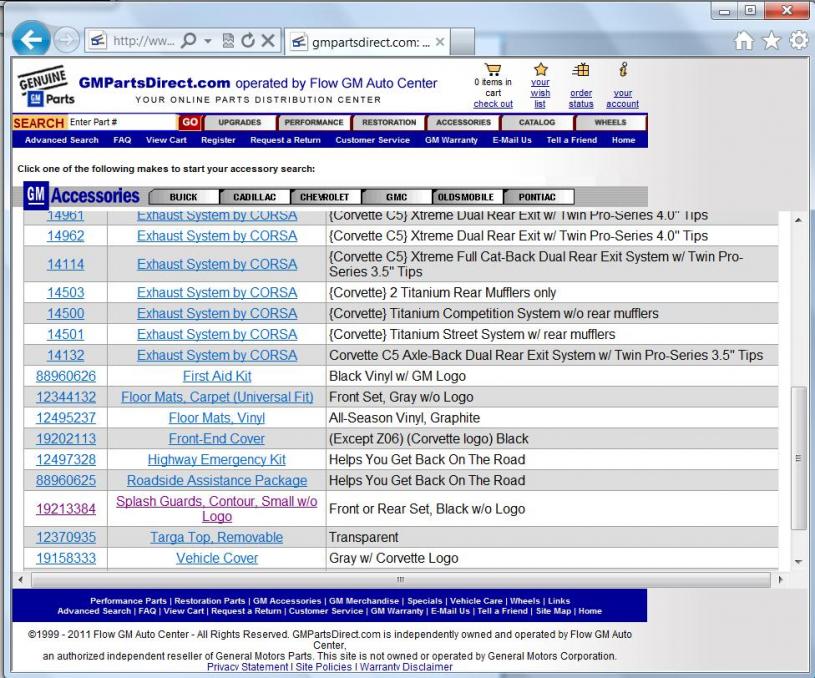Click the vertical scrollbar down arrow
This screenshot has width=815, height=678.
tap(798, 562)
